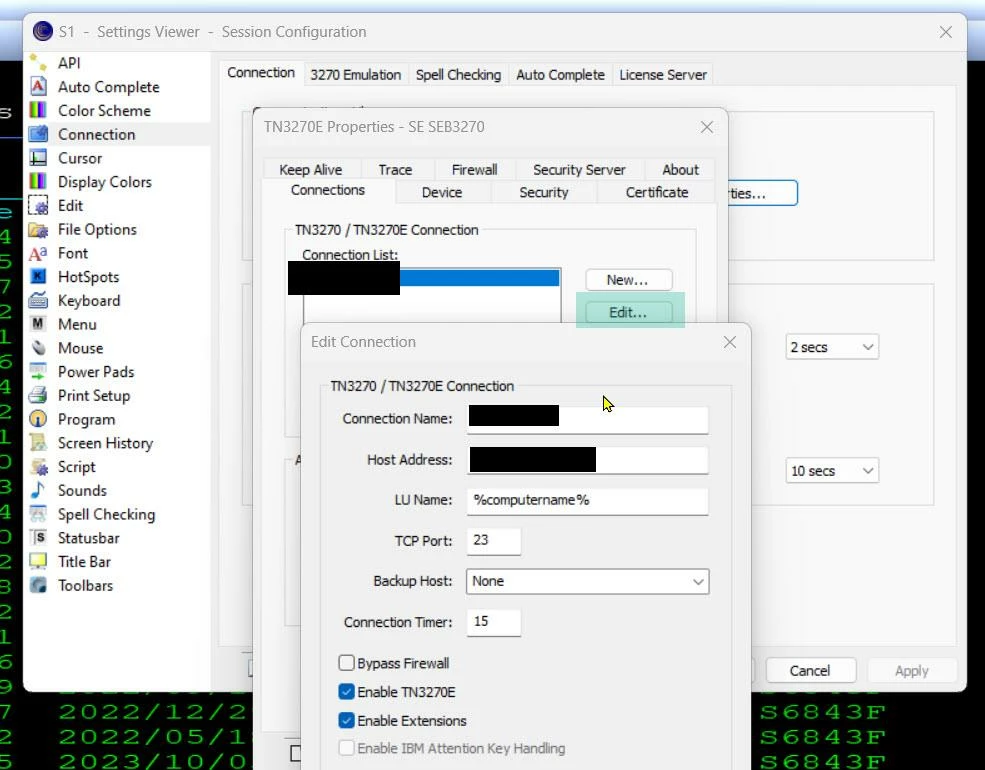This screenshot has height=770, width=985.
Task: Select Screen History icon
Action: [38, 443]
